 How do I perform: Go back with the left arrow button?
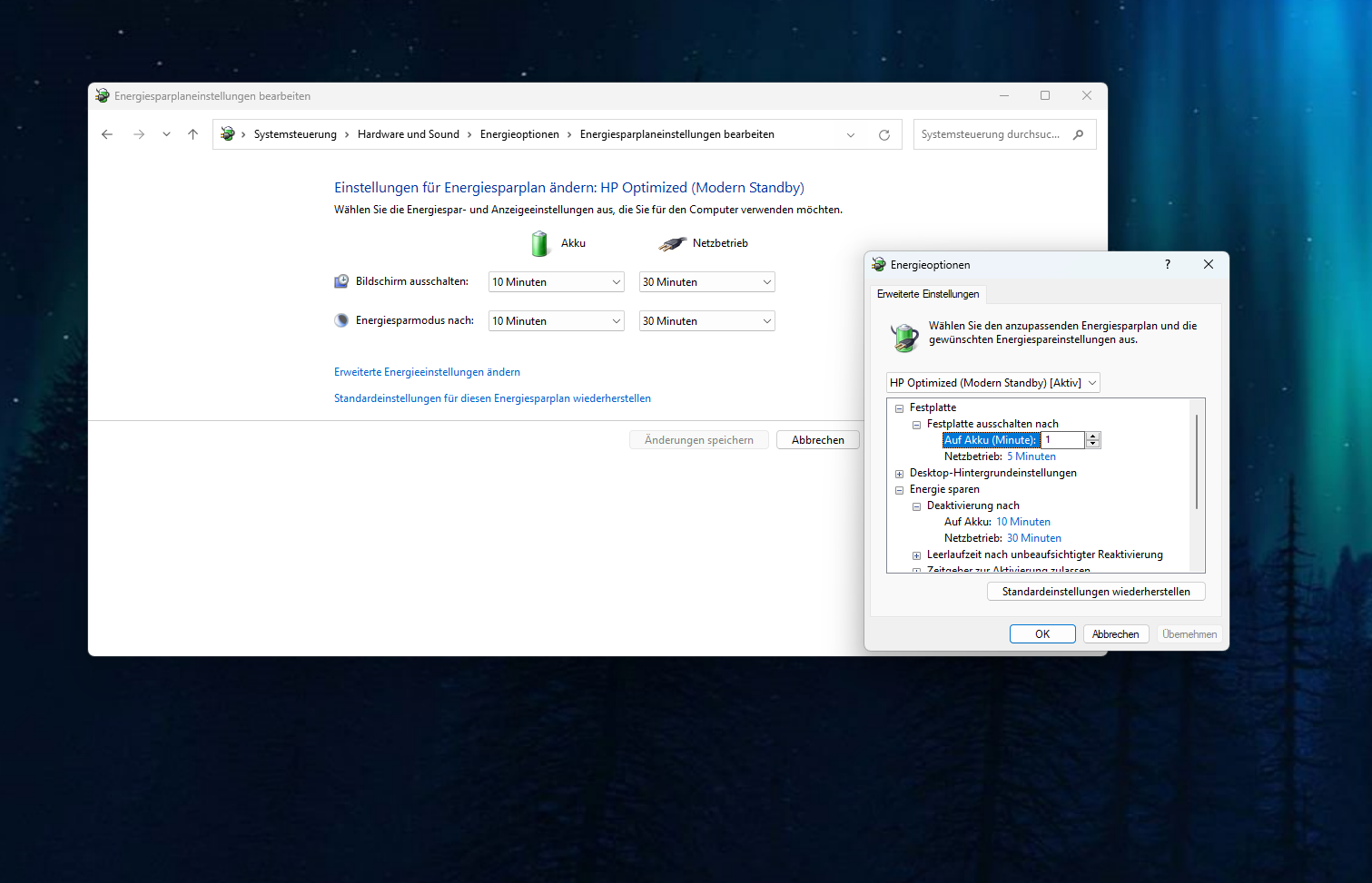[107, 134]
